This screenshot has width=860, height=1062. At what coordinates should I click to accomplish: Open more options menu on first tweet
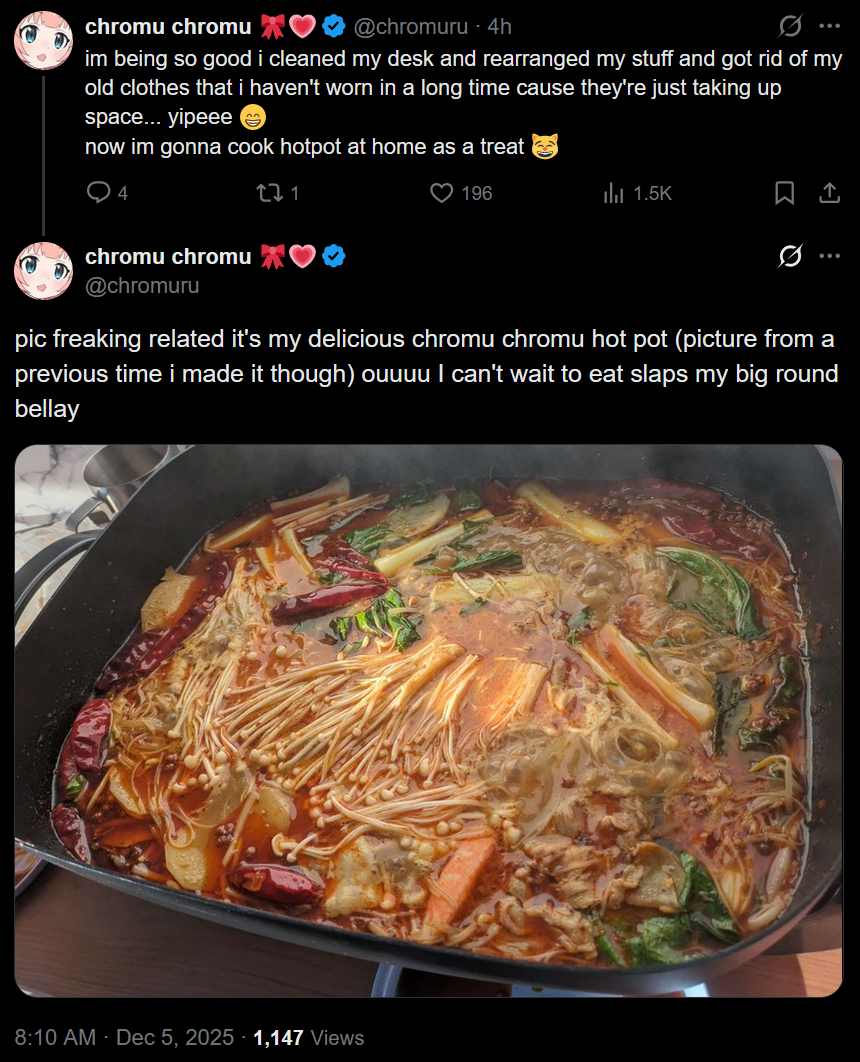pos(830,26)
